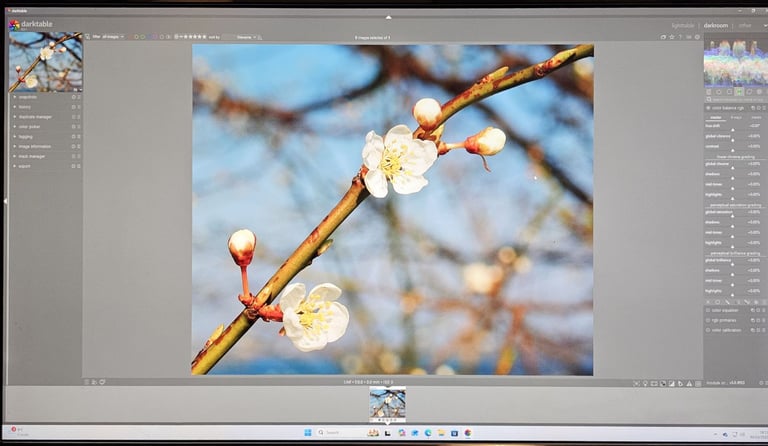
Task: Switch to the darkroom view
Action: pyautogui.click(x=716, y=25)
